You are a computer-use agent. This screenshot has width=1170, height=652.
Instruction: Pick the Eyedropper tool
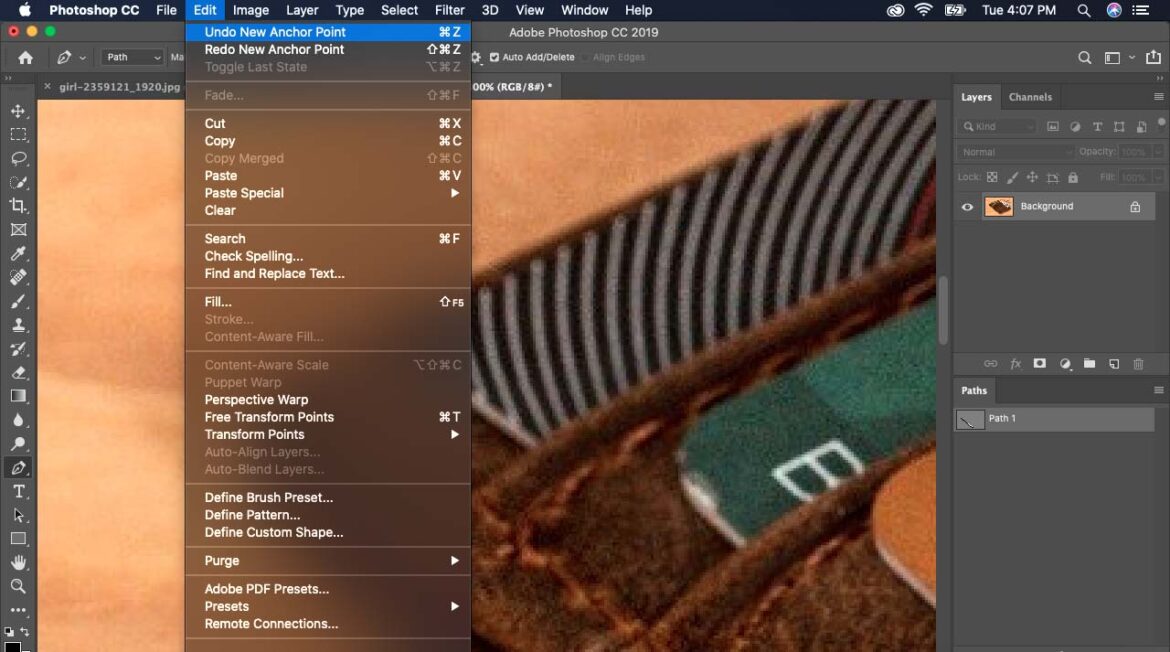pos(18,254)
